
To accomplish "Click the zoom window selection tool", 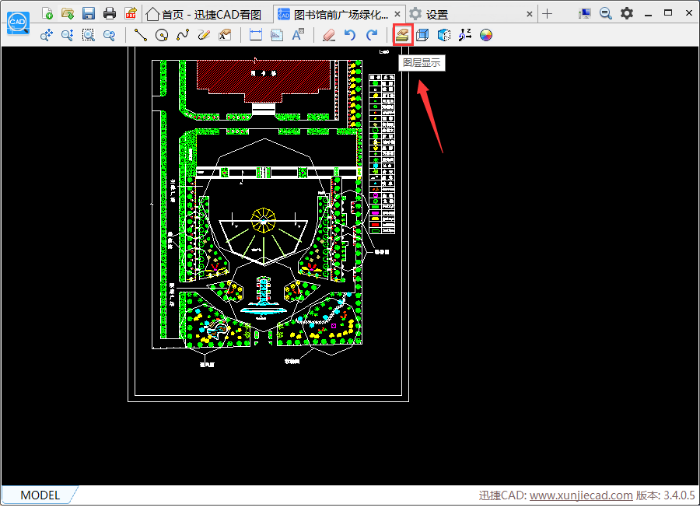I will click(88, 35).
